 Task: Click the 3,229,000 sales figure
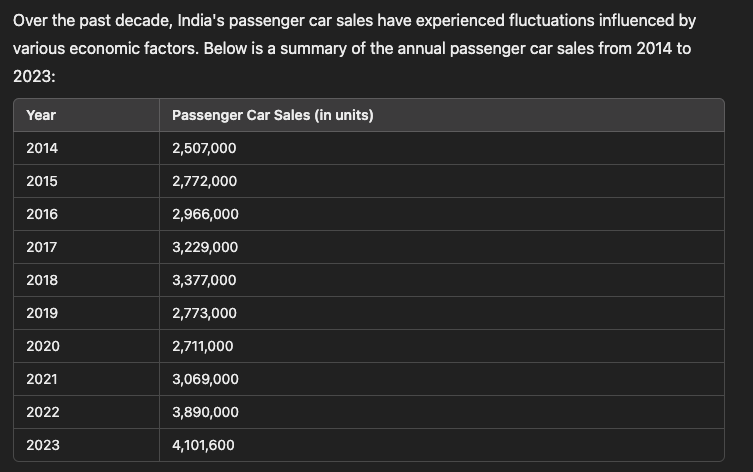coord(205,247)
